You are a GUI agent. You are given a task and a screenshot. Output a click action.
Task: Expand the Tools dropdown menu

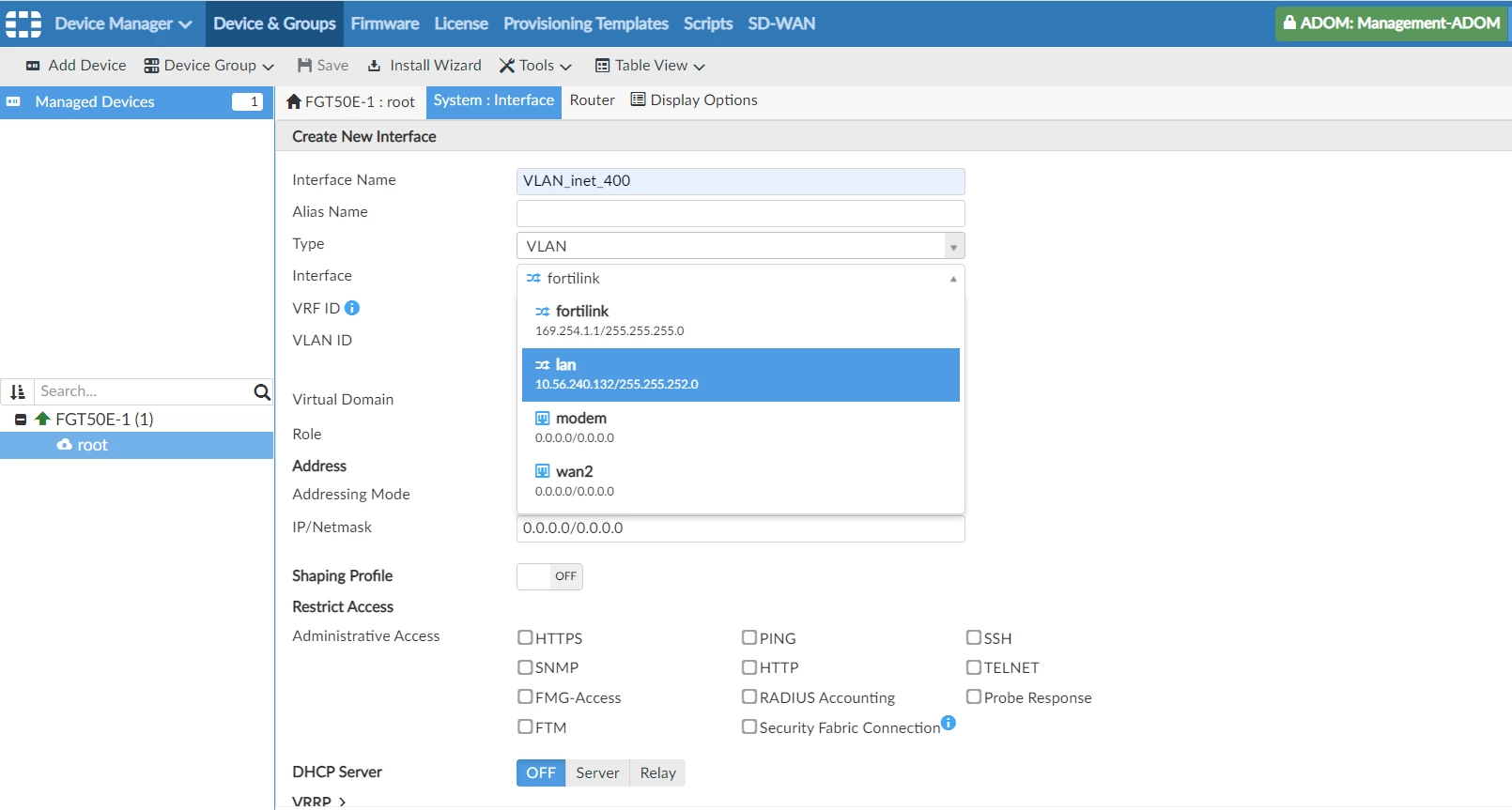coord(535,66)
